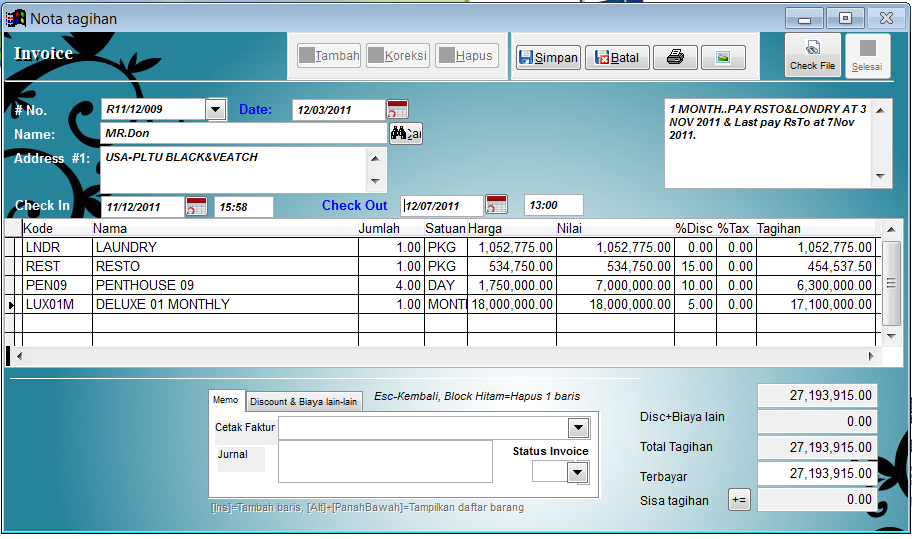Click the += button beside Sisa tagihan
This screenshot has height=539, width=912.
point(738,500)
